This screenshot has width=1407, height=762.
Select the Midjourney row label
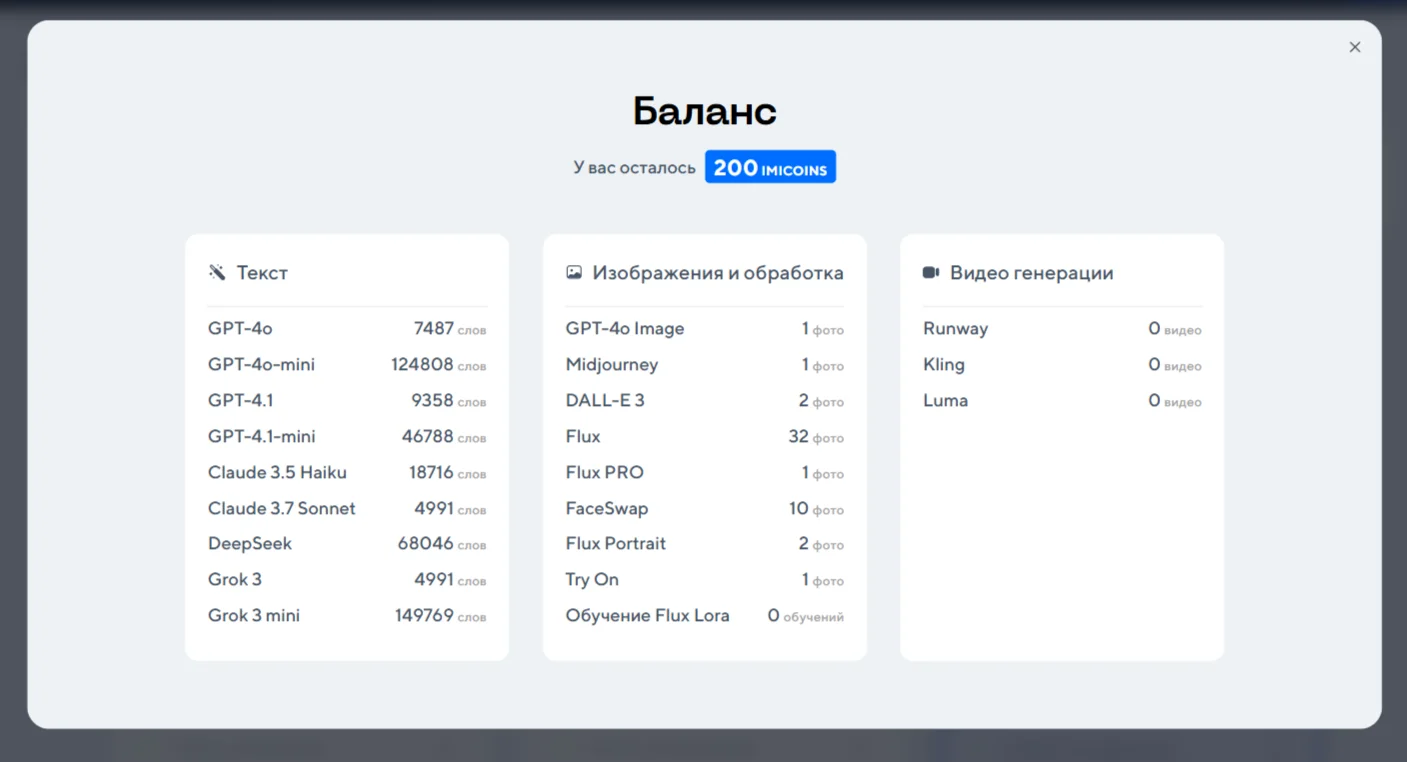click(612, 365)
